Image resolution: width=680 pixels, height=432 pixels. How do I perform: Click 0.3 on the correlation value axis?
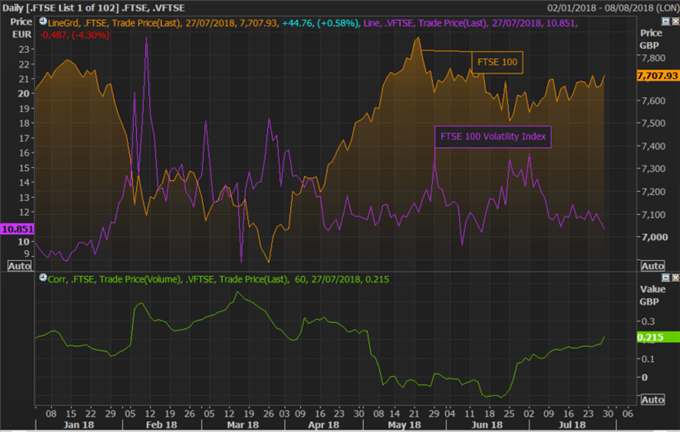648,321
